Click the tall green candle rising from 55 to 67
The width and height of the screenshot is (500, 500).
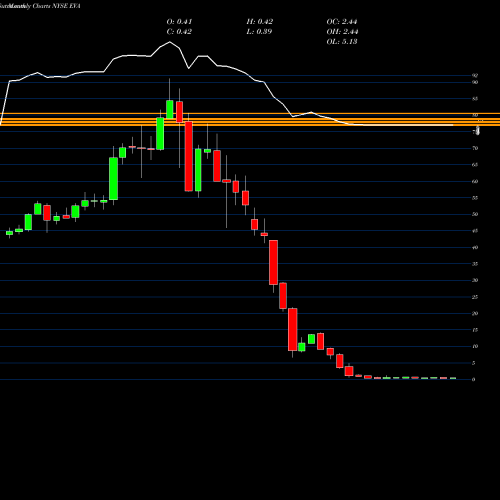(x=113, y=179)
